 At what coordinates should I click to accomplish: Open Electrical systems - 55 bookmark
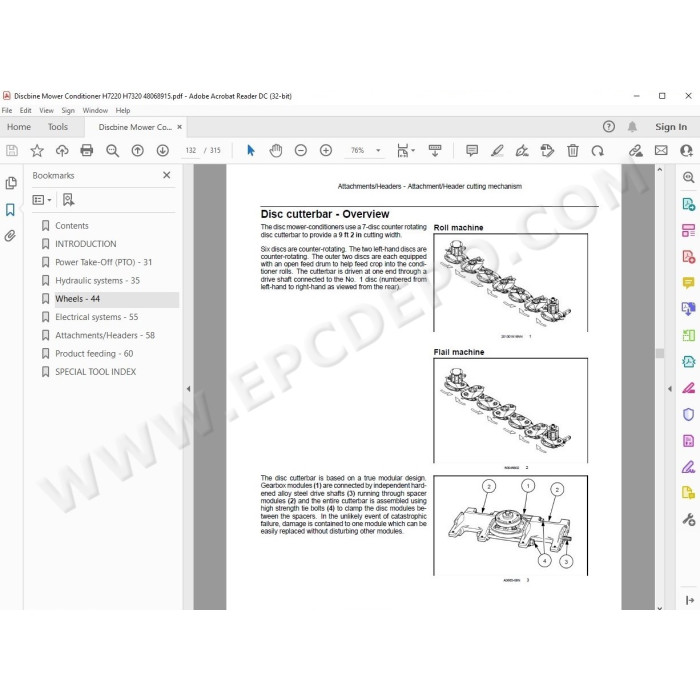coord(96,317)
